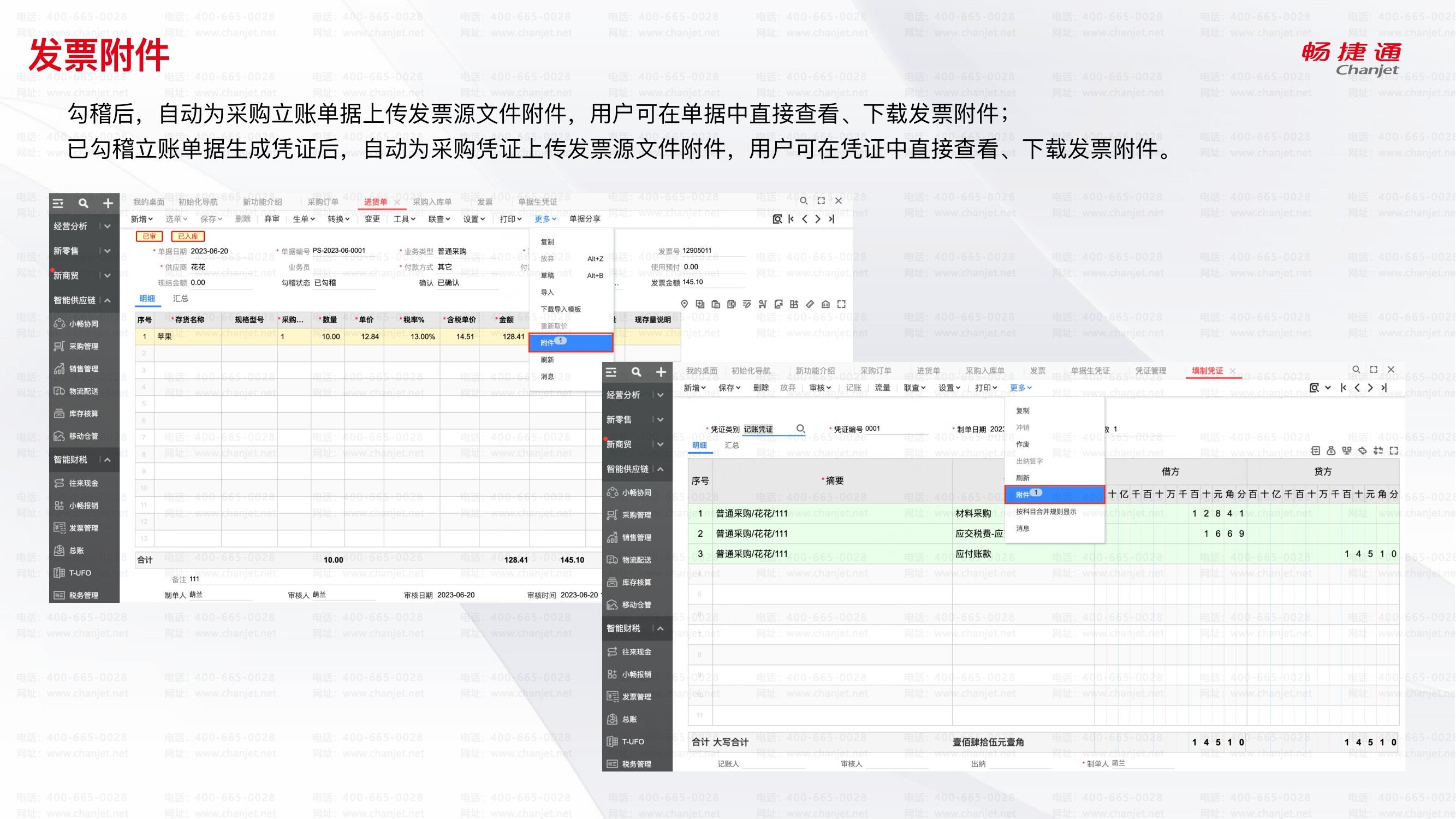Click the 凭证编号 input field
1456x819 pixels.
click(896, 429)
